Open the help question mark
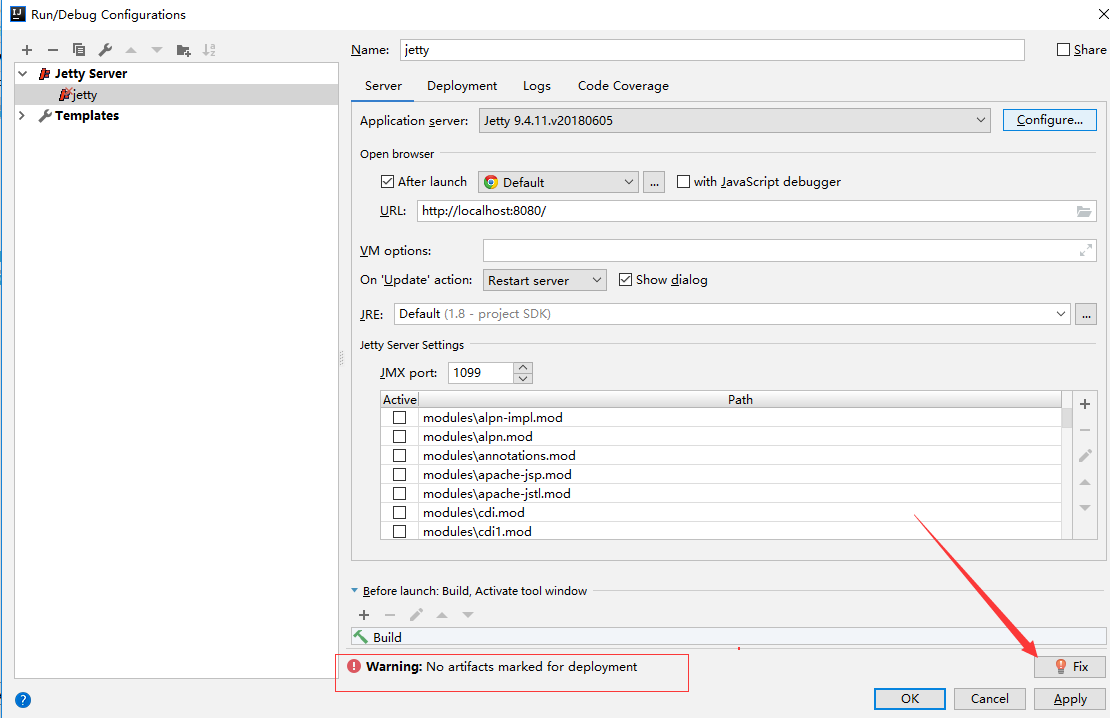Screen dimensions: 1110x718 click(23, 700)
